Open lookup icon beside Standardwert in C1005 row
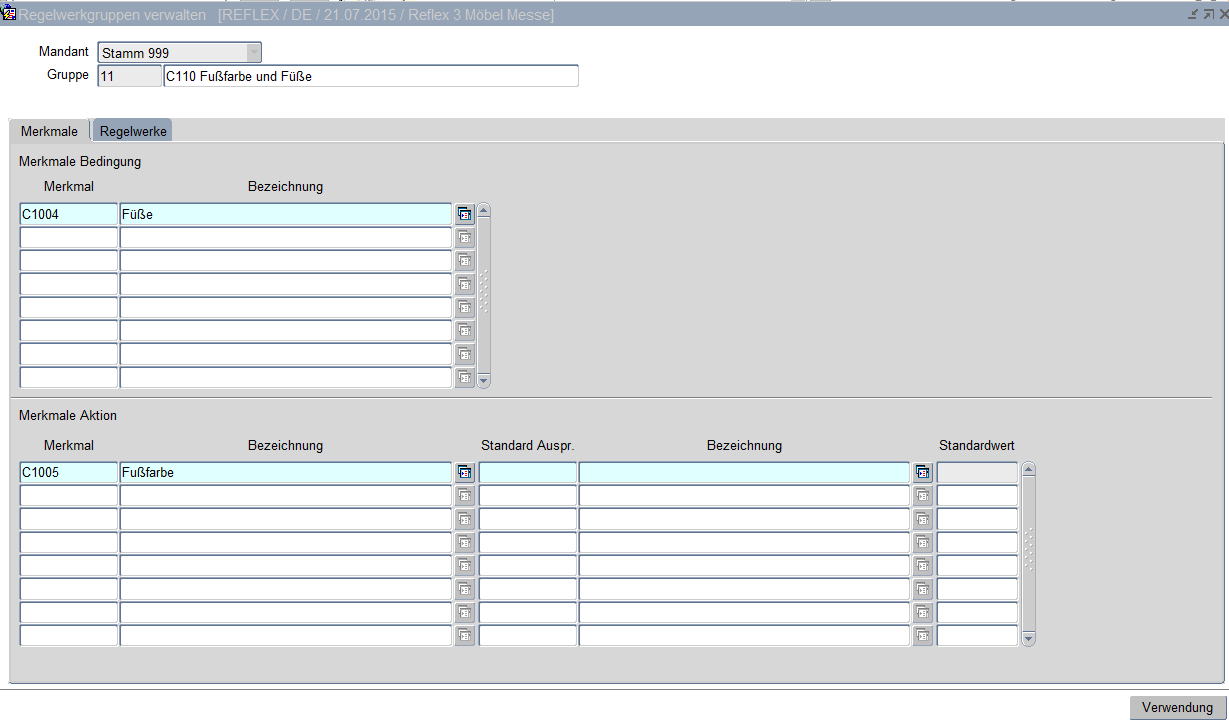The height and width of the screenshot is (722, 1229). (922, 472)
